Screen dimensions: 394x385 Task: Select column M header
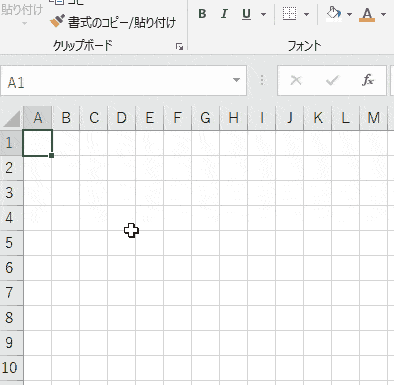pos(374,118)
